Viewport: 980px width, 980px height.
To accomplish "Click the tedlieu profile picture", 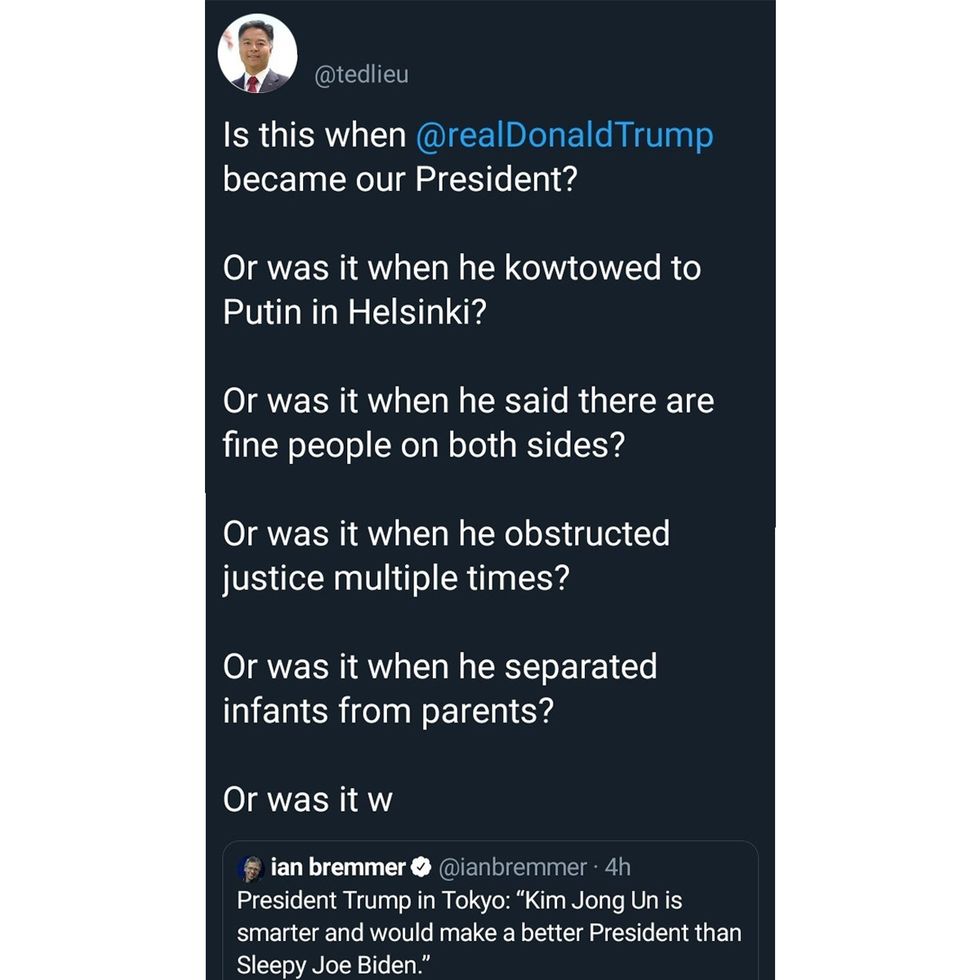I will 257,54.
